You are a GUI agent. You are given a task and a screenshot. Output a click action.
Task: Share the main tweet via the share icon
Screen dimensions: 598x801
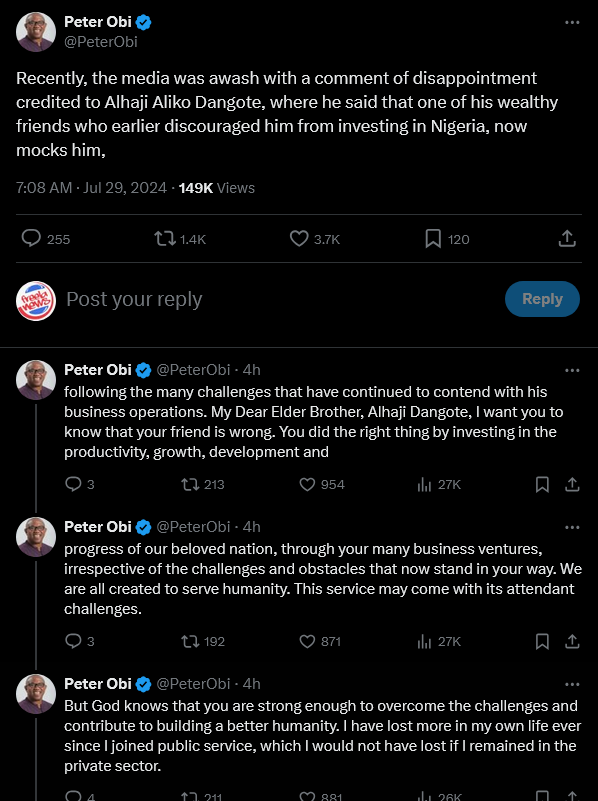[567, 238]
